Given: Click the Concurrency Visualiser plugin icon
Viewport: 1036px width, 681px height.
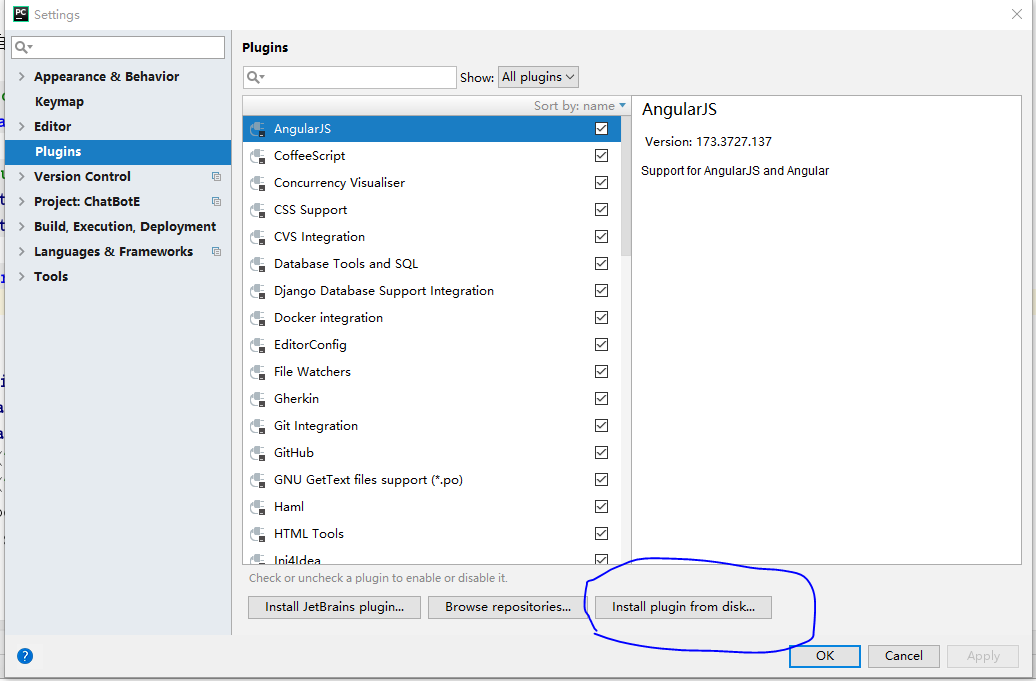Looking at the screenshot, I should [258, 183].
